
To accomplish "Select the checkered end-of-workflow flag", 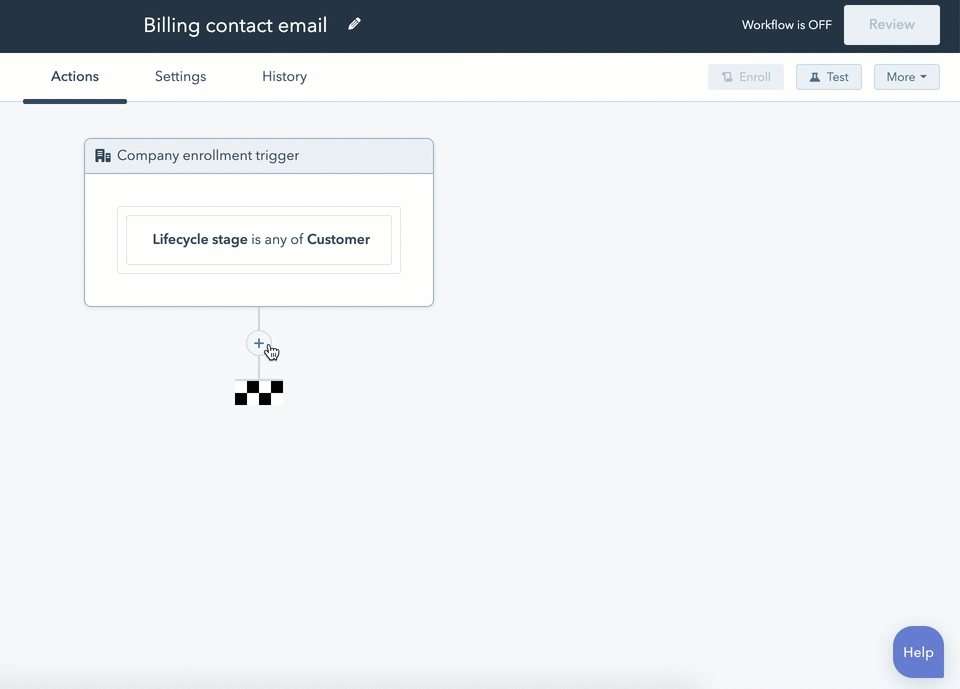I will (x=258, y=393).
